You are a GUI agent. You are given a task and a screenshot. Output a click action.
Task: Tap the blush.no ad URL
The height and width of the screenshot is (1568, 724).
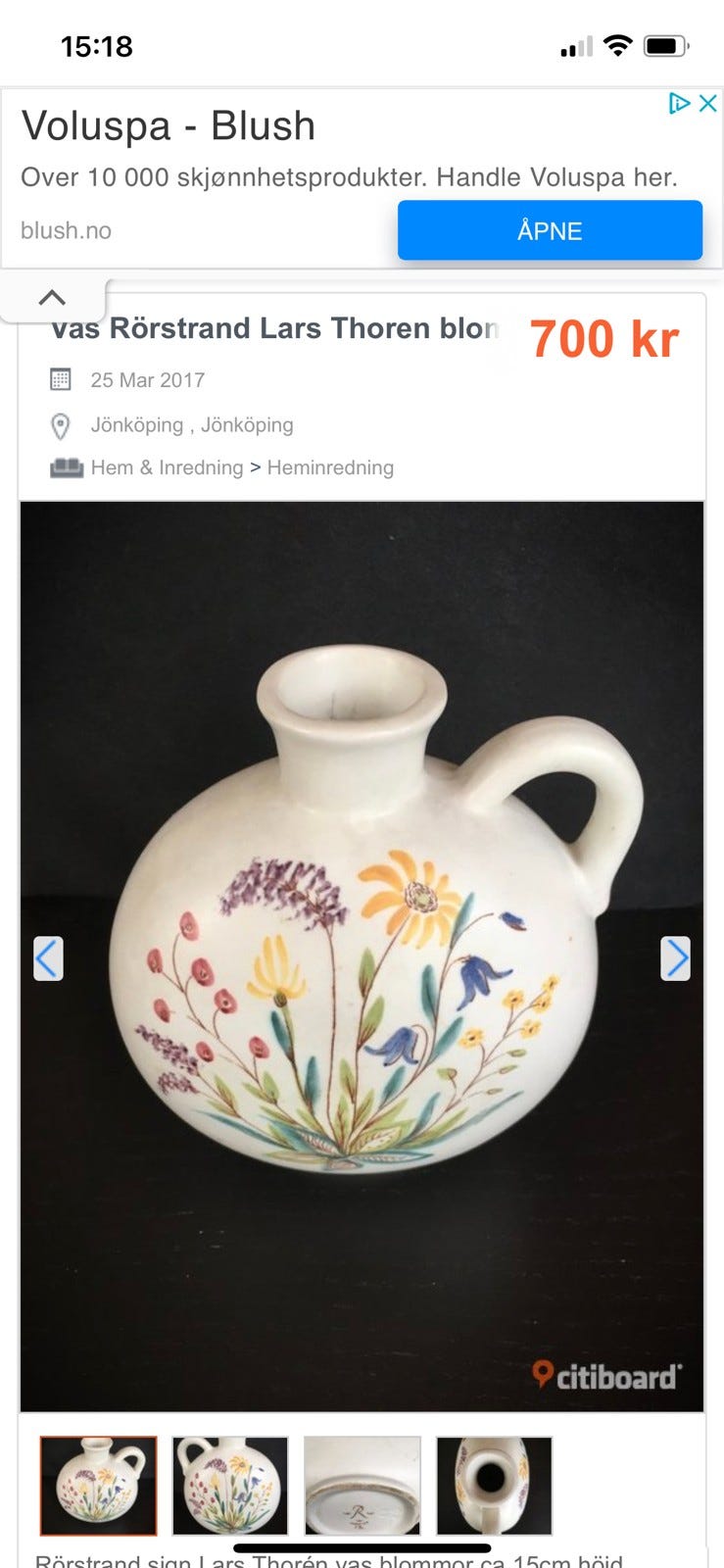(x=66, y=230)
